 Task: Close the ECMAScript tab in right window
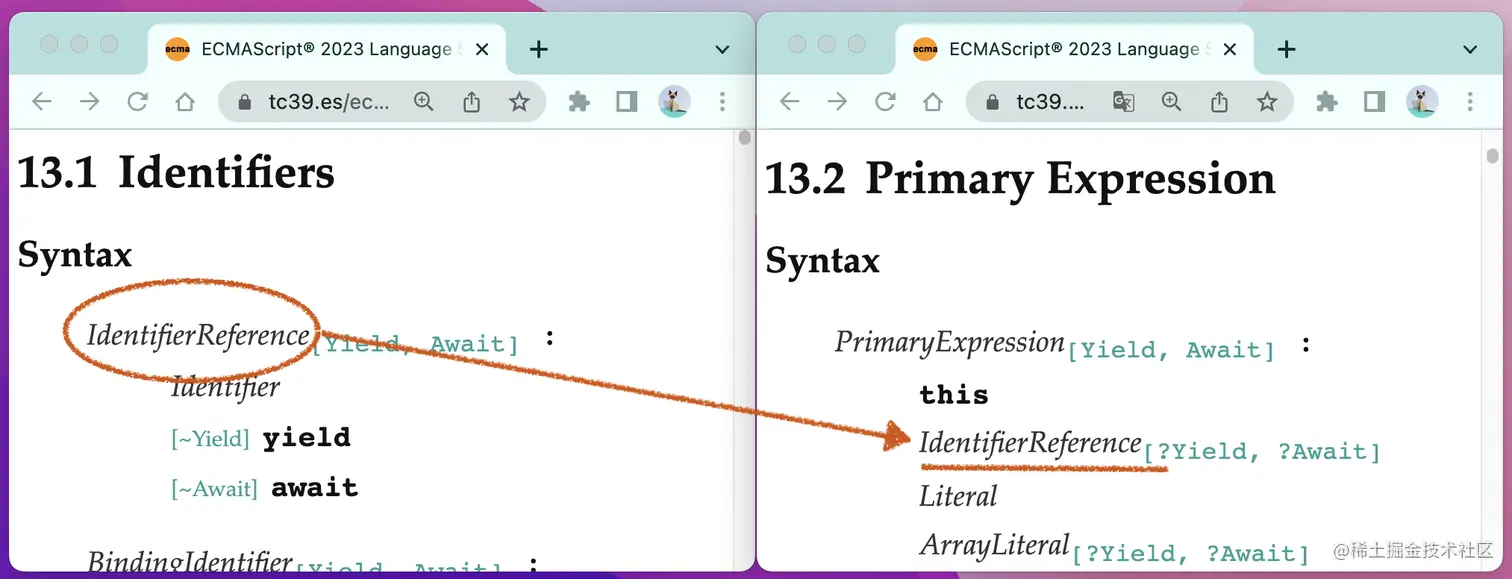pos(1230,49)
